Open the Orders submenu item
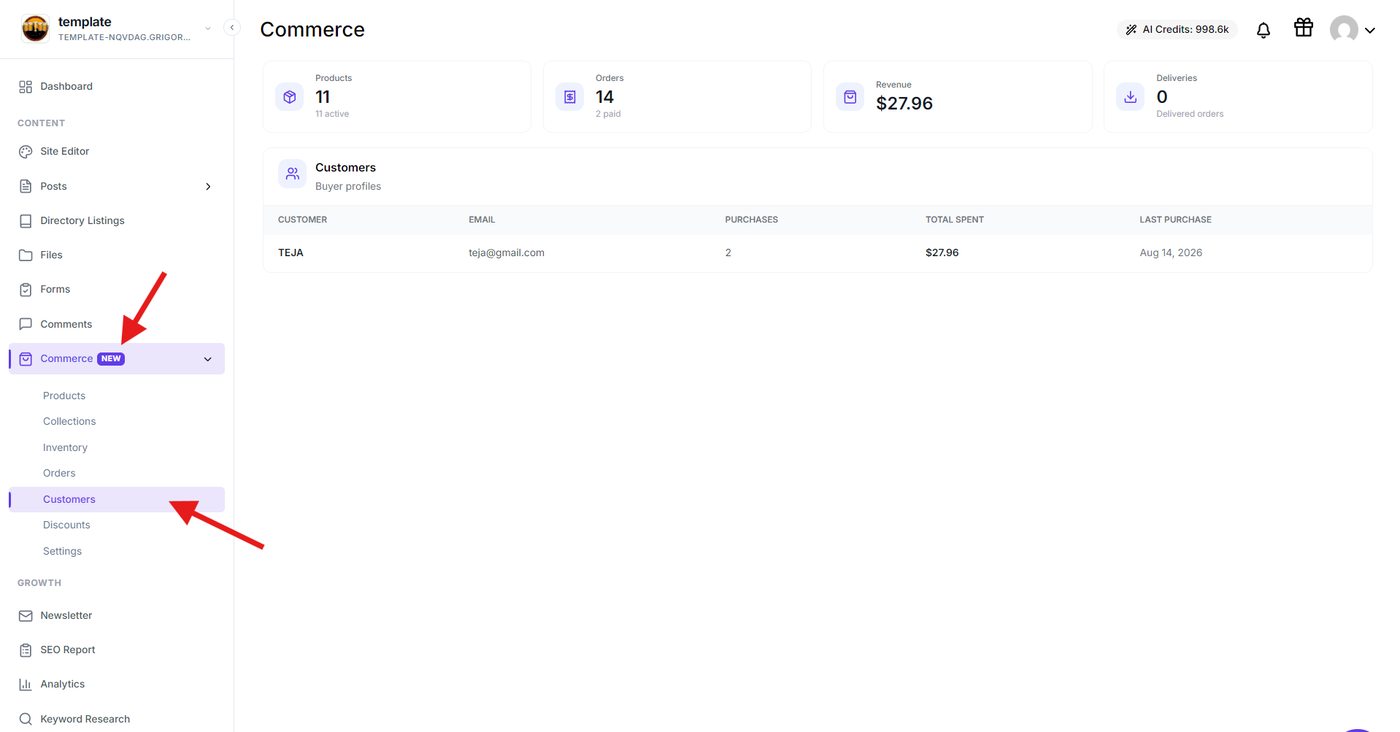This screenshot has height=732, width=1400. [x=59, y=473]
